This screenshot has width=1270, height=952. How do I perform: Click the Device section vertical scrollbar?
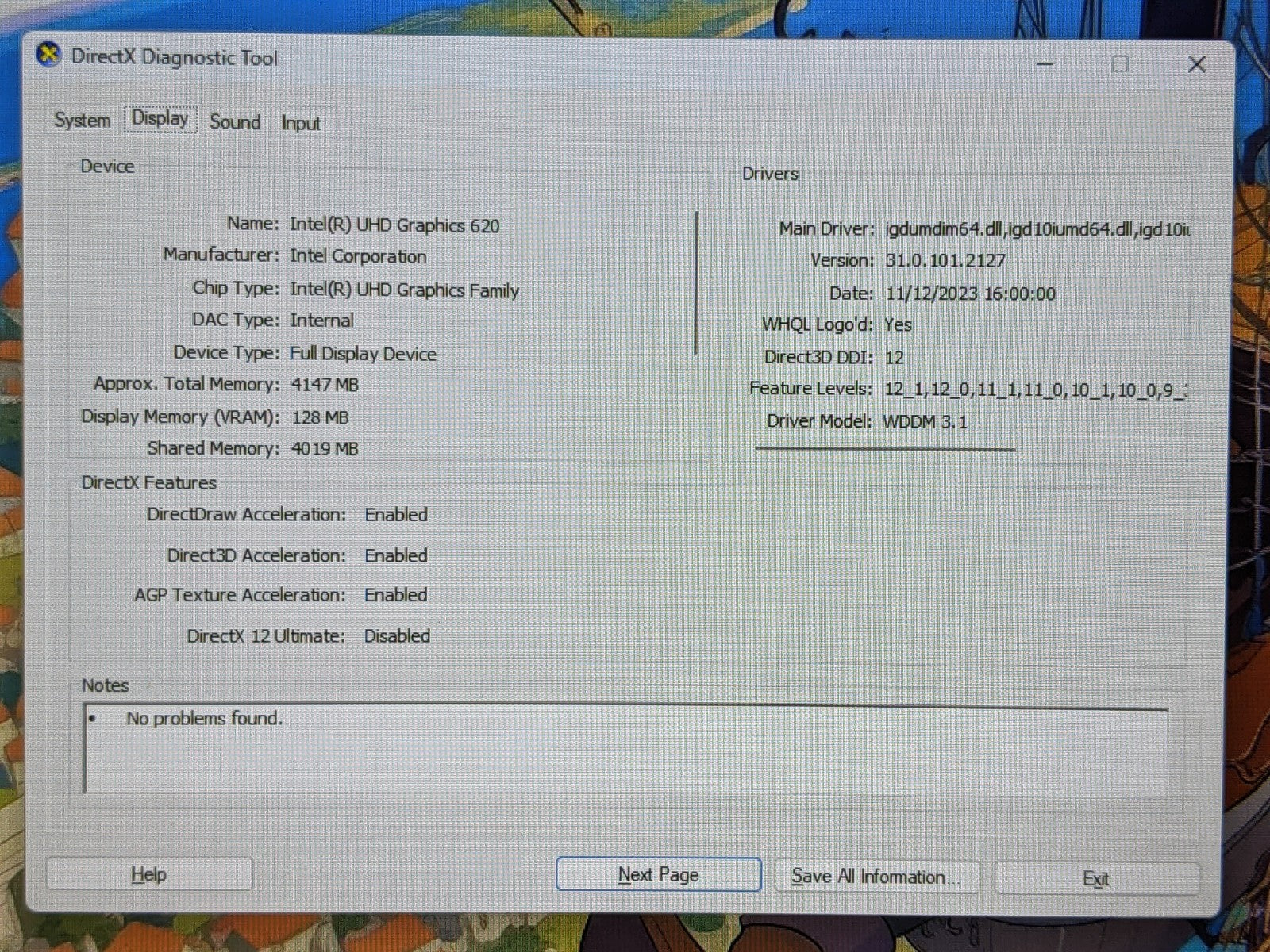pyautogui.click(x=696, y=283)
